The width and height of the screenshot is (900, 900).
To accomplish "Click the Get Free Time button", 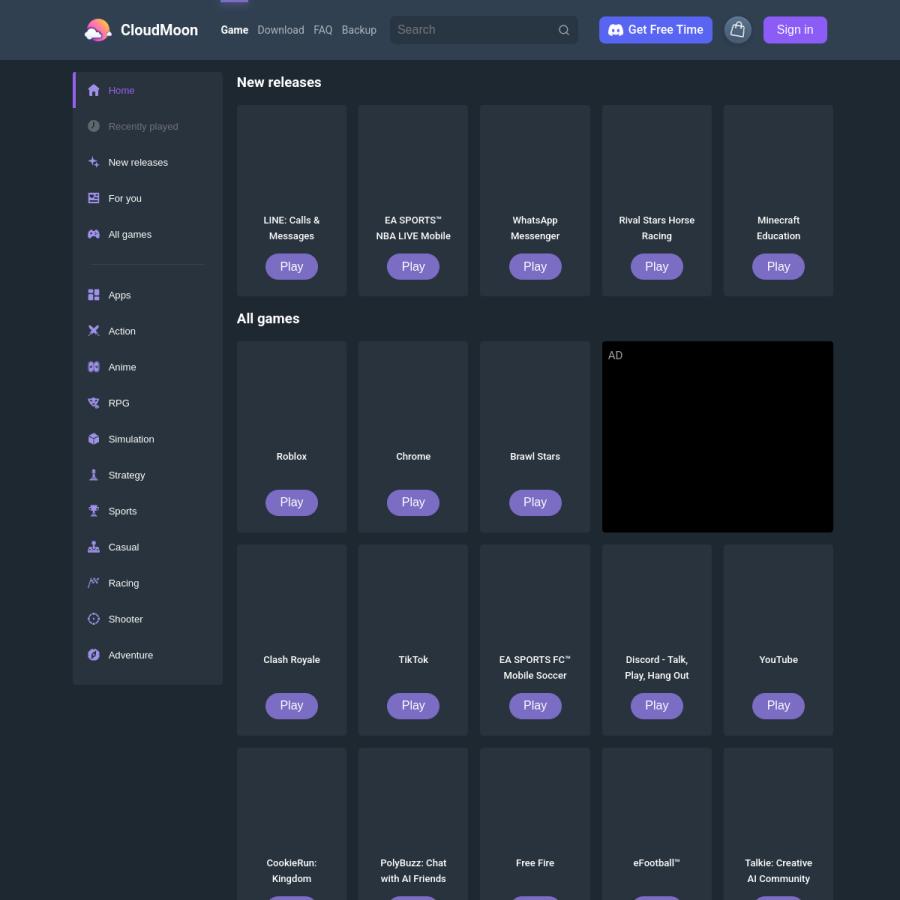I will pyautogui.click(x=655, y=30).
